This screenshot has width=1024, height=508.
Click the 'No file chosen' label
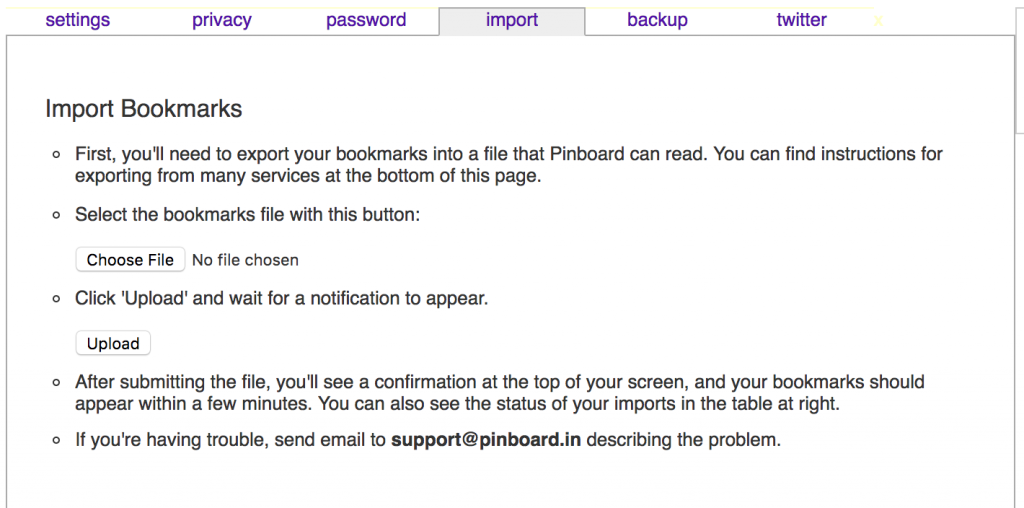pos(245,260)
